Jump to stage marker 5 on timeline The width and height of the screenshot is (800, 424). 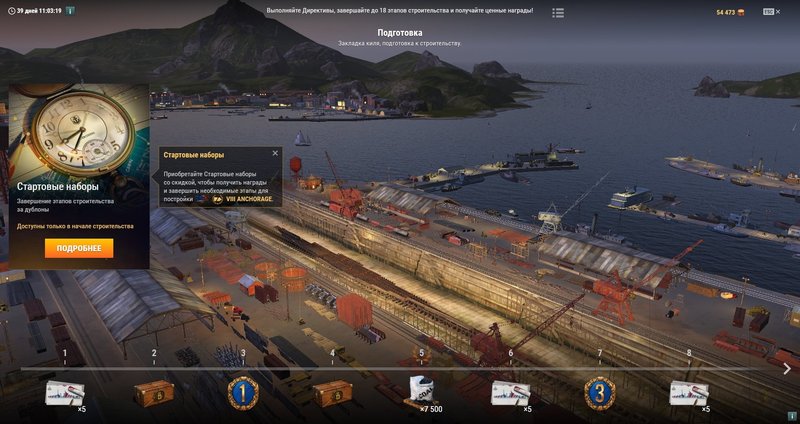(x=421, y=353)
